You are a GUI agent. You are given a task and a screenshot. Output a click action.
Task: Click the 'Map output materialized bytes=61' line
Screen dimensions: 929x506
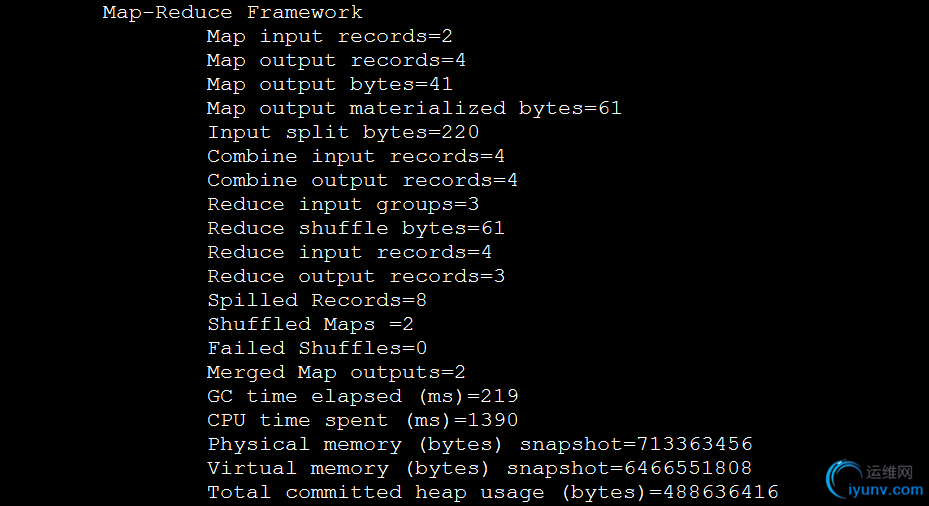[414, 108]
